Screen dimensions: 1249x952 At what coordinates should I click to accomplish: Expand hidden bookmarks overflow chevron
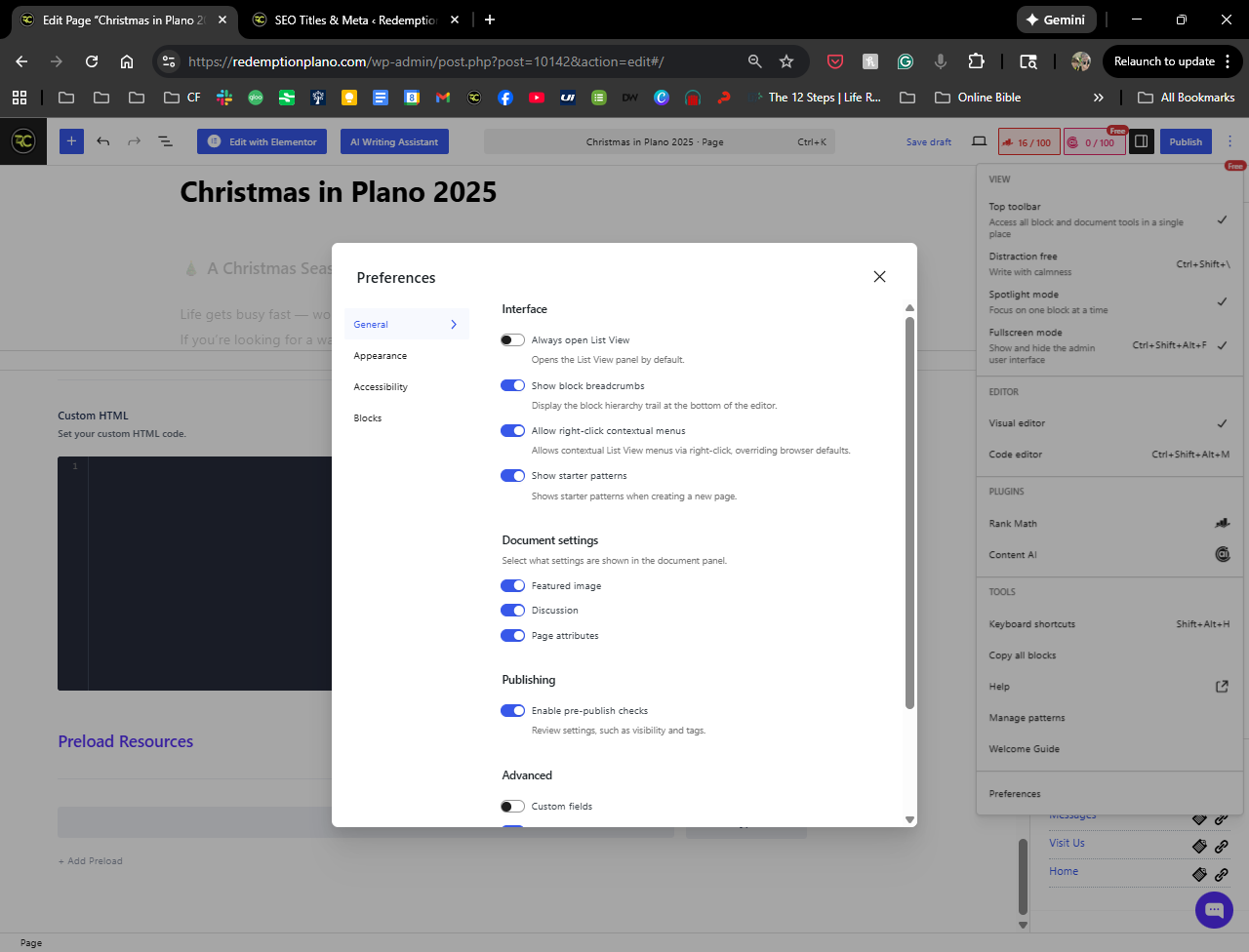pyautogui.click(x=1098, y=98)
